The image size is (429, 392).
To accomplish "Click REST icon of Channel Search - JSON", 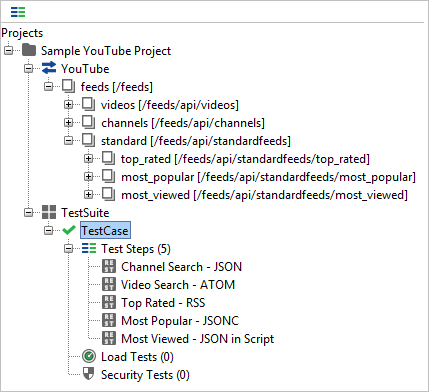I will point(109,266).
